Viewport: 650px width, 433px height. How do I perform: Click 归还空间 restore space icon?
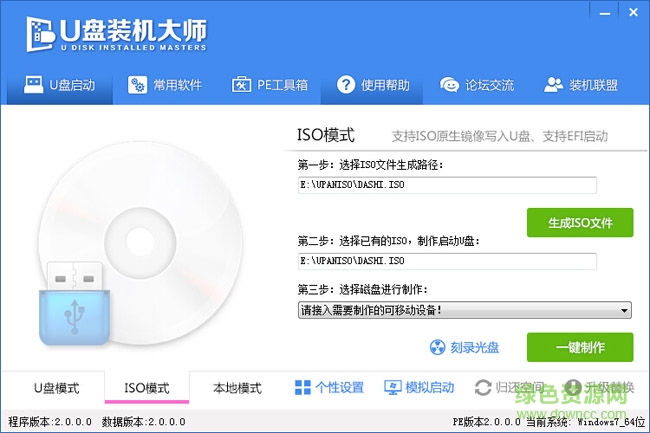coord(484,388)
